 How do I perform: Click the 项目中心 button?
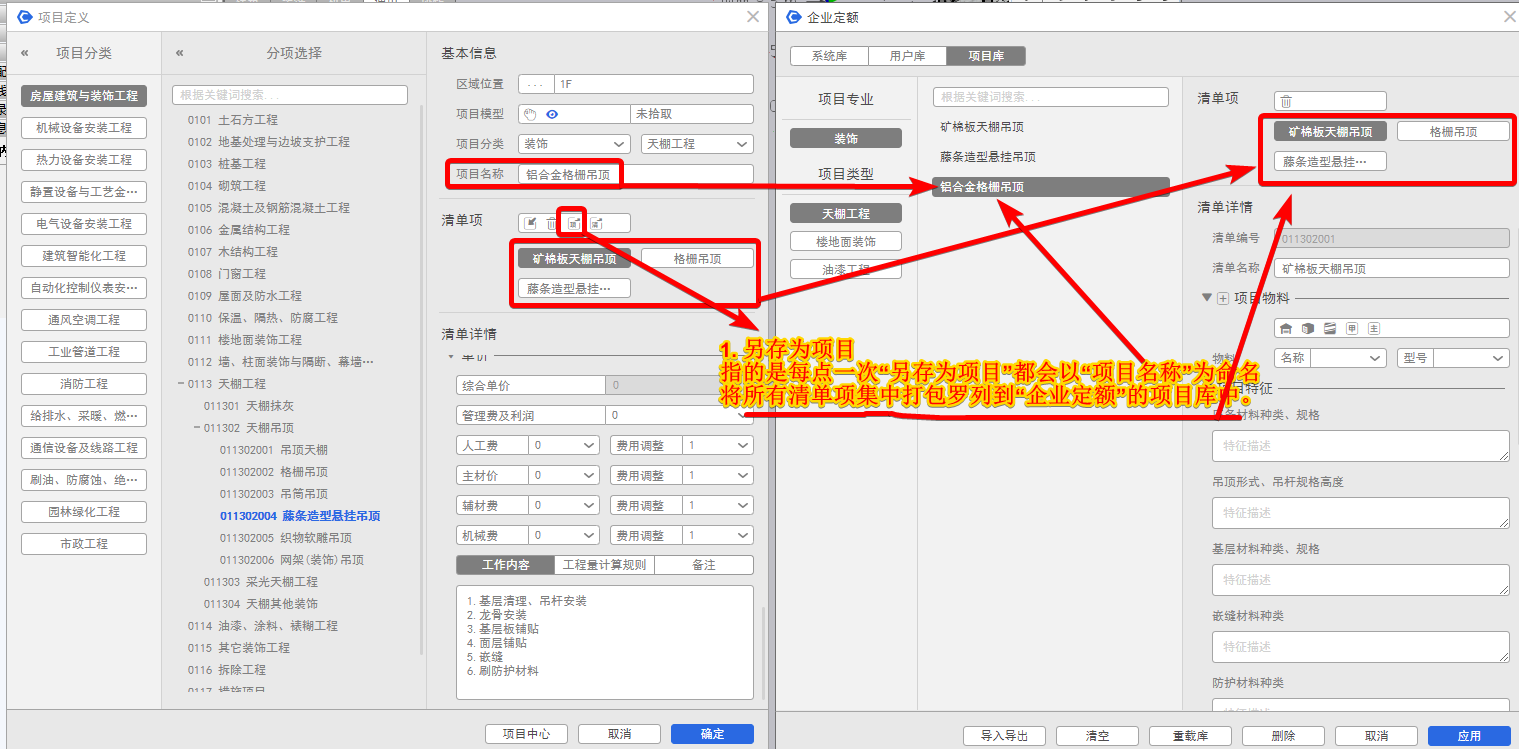coord(526,734)
